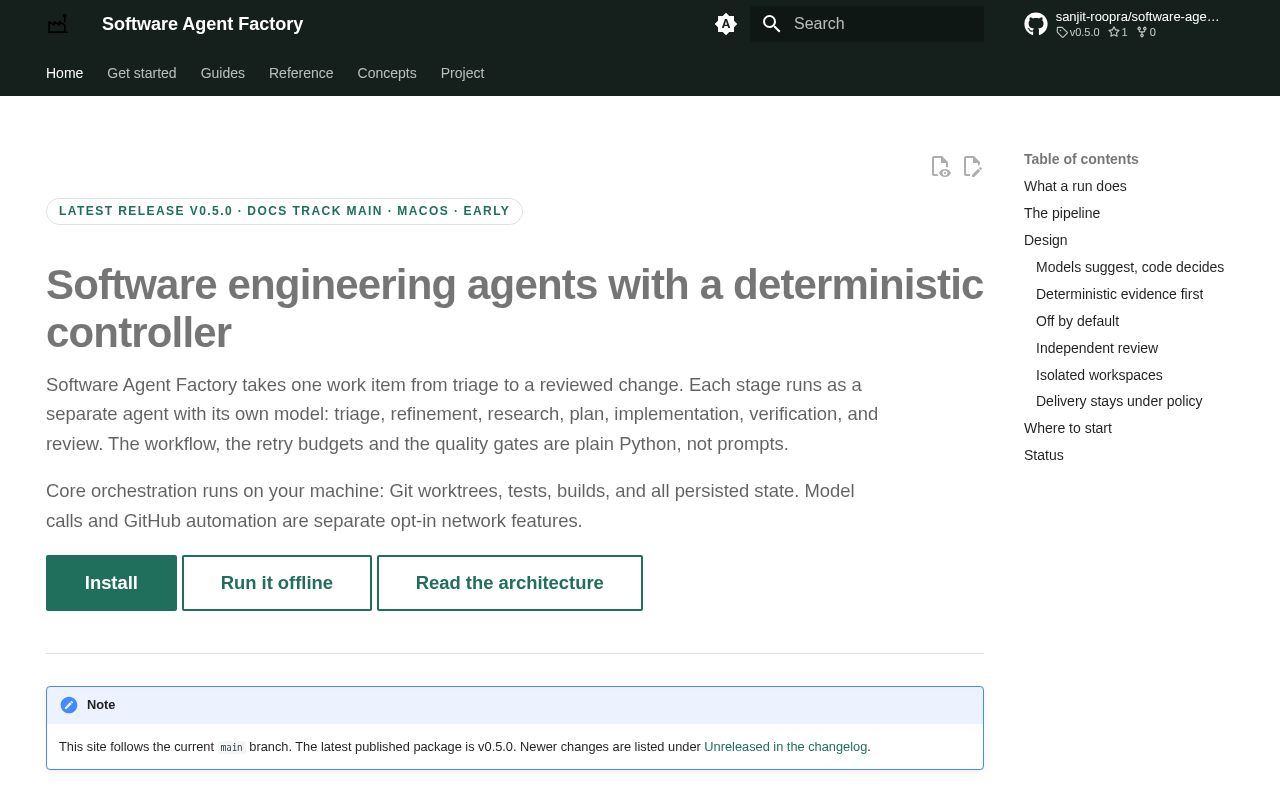Click the Run it offline button

(x=277, y=583)
